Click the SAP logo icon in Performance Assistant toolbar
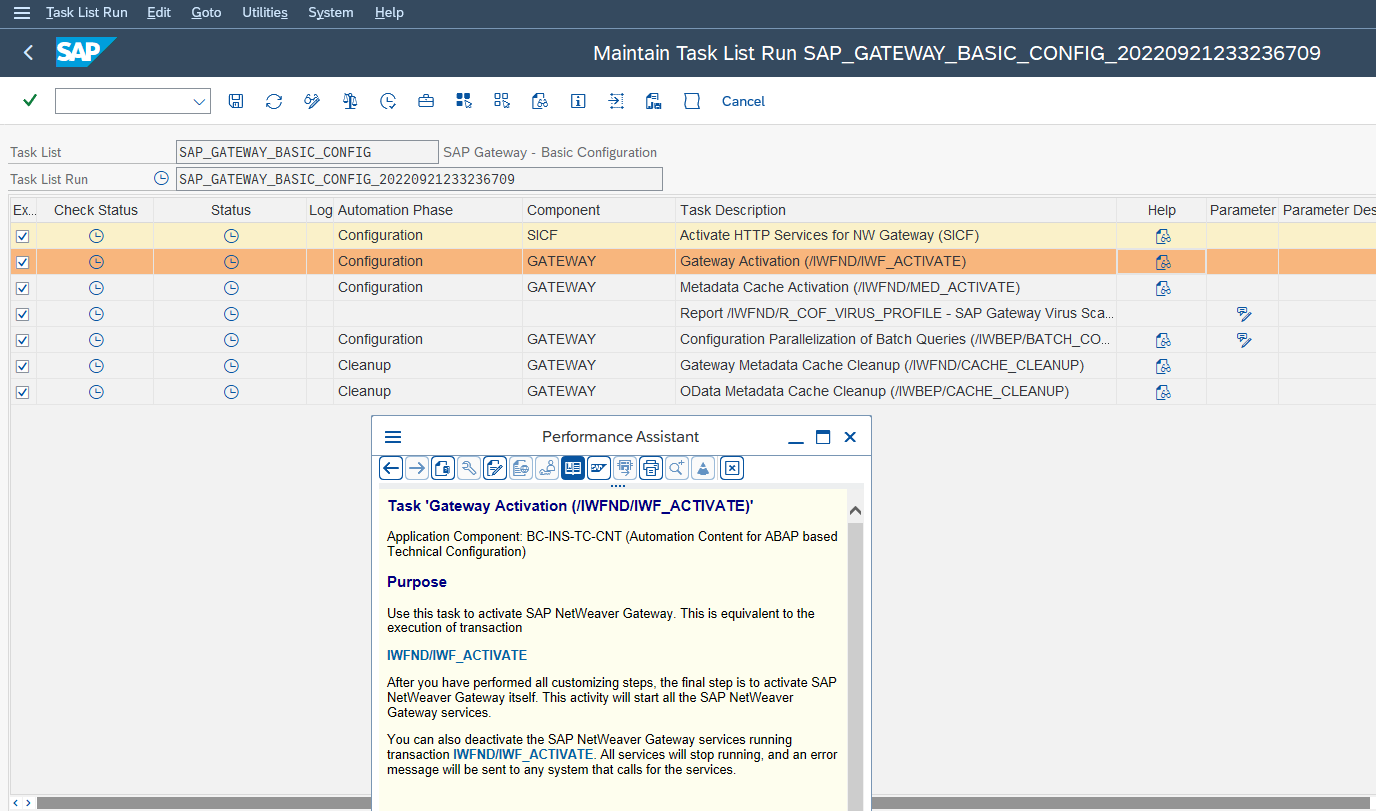1376x811 pixels. pos(599,468)
